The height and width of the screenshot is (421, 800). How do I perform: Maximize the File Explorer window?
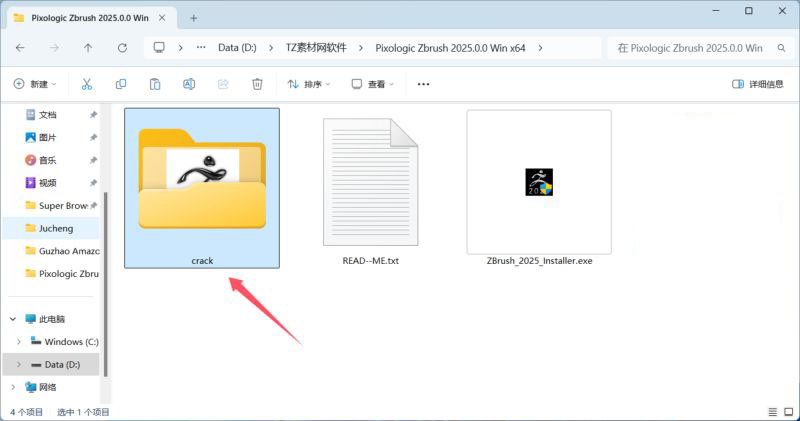tap(748, 11)
